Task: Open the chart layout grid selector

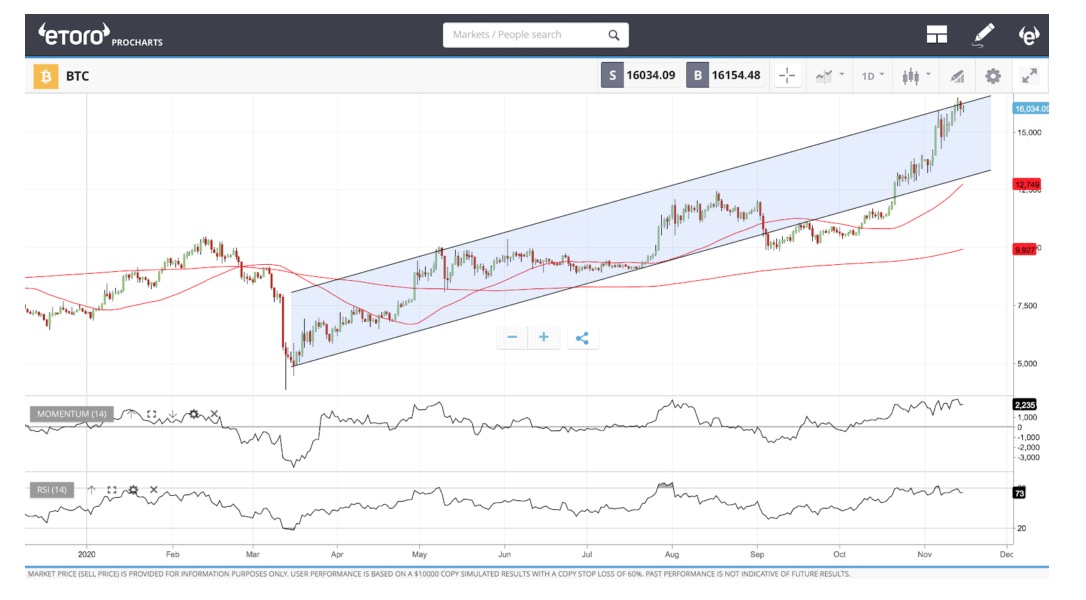Action: pos(936,35)
